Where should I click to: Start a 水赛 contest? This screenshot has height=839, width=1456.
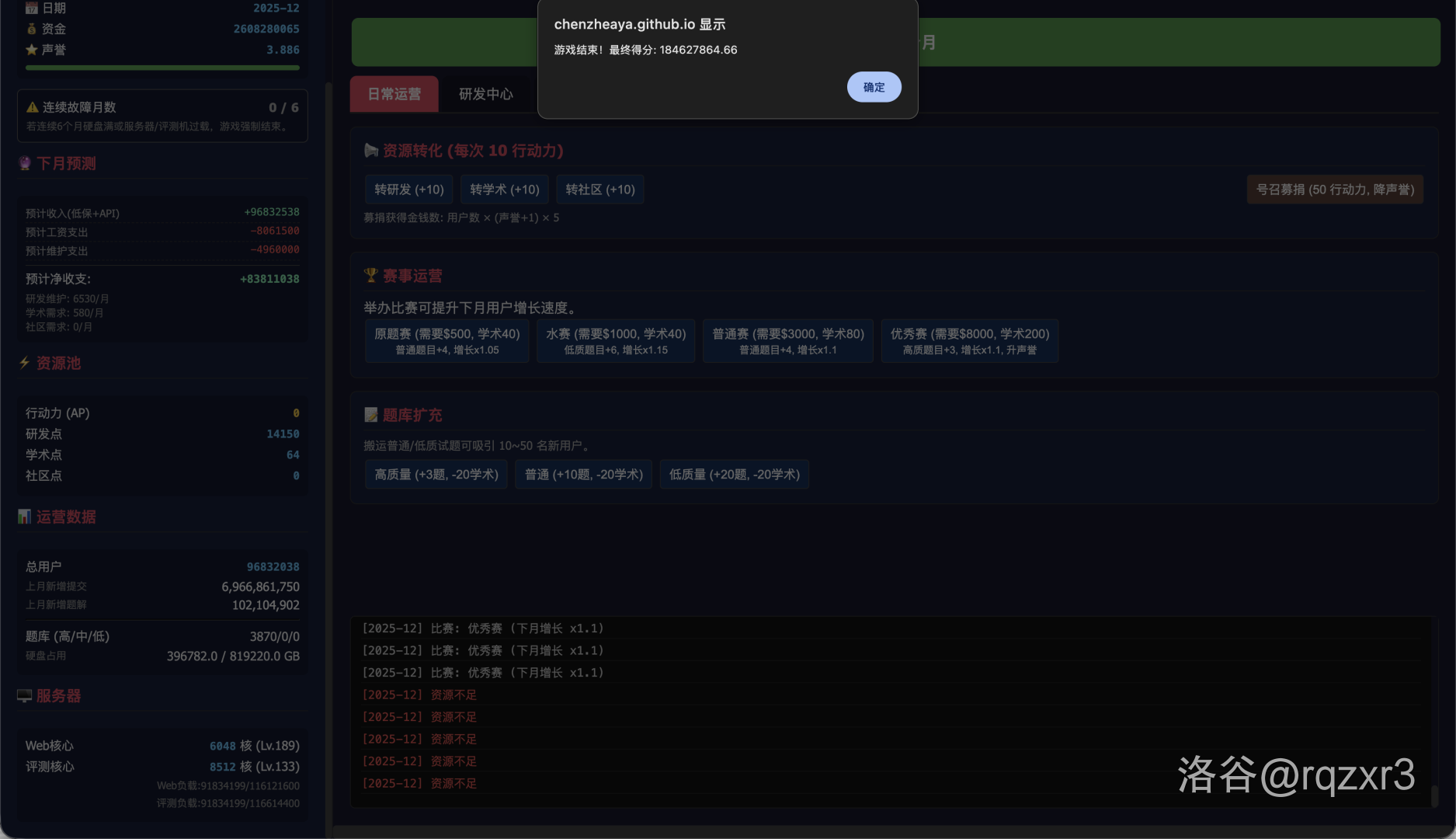[x=615, y=340]
